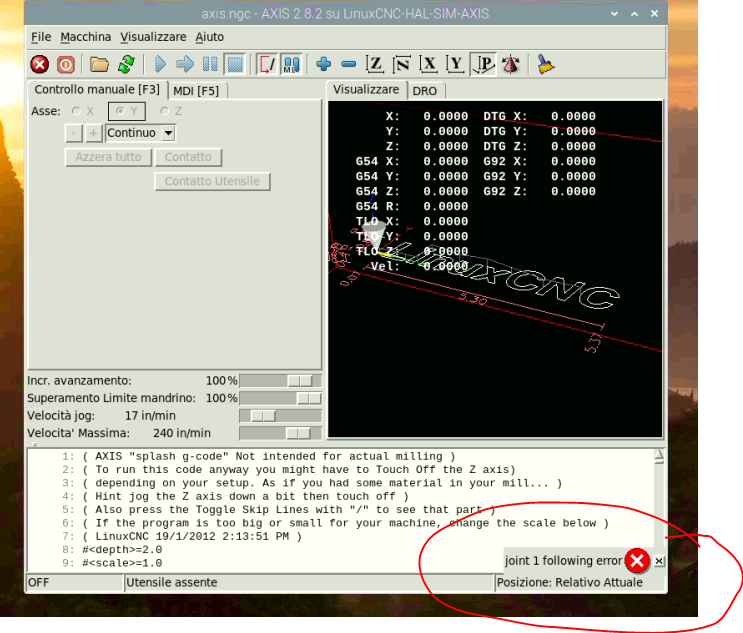
Task: Click the Azzera tutto button
Action: point(109,157)
